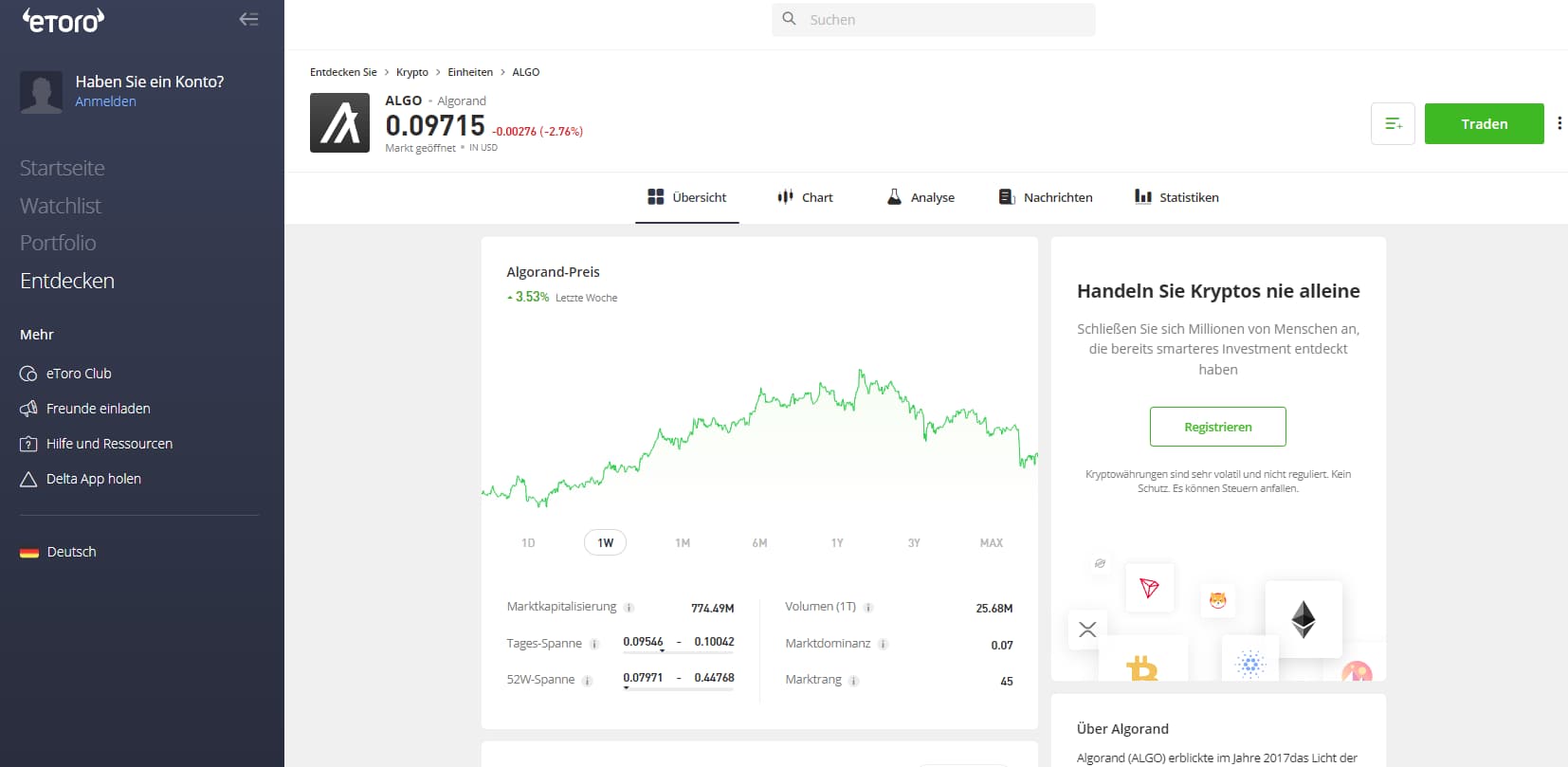Open the Deutsch language selector
The height and width of the screenshot is (767, 1568).
(58, 552)
